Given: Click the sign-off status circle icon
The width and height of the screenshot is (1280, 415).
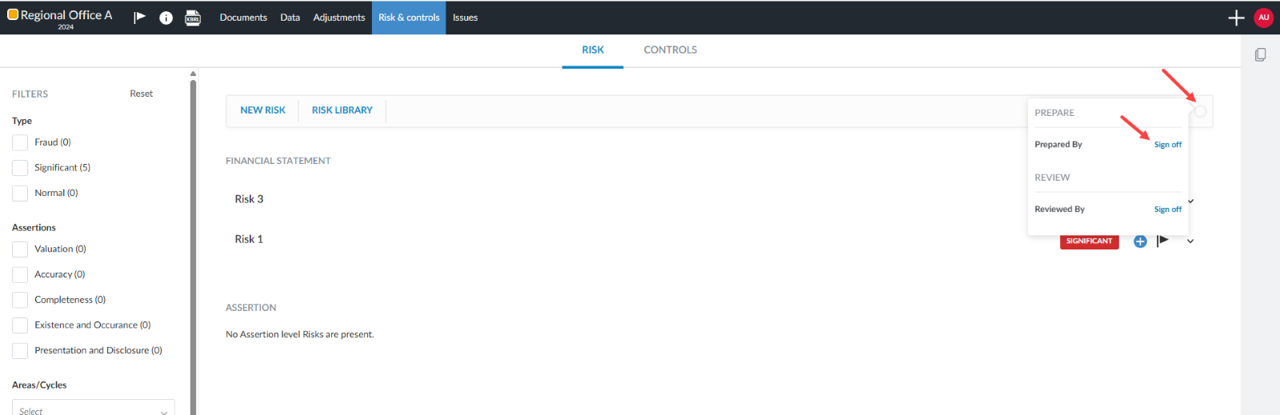Looking at the screenshot, I should tap(1200, 112).
